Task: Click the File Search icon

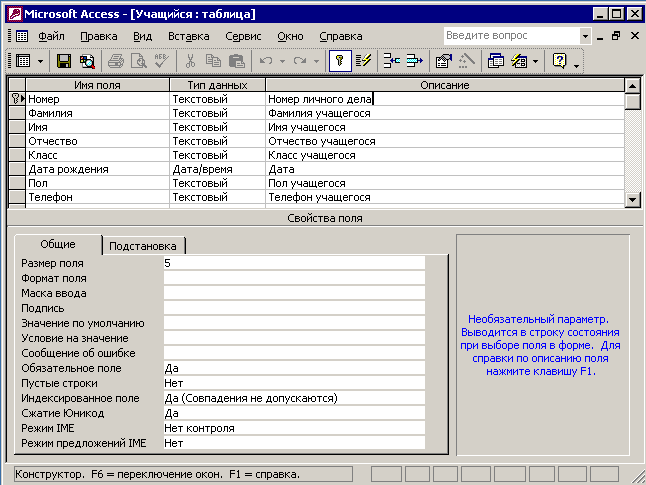Action: pyautogui.click(x=87, y=61)
